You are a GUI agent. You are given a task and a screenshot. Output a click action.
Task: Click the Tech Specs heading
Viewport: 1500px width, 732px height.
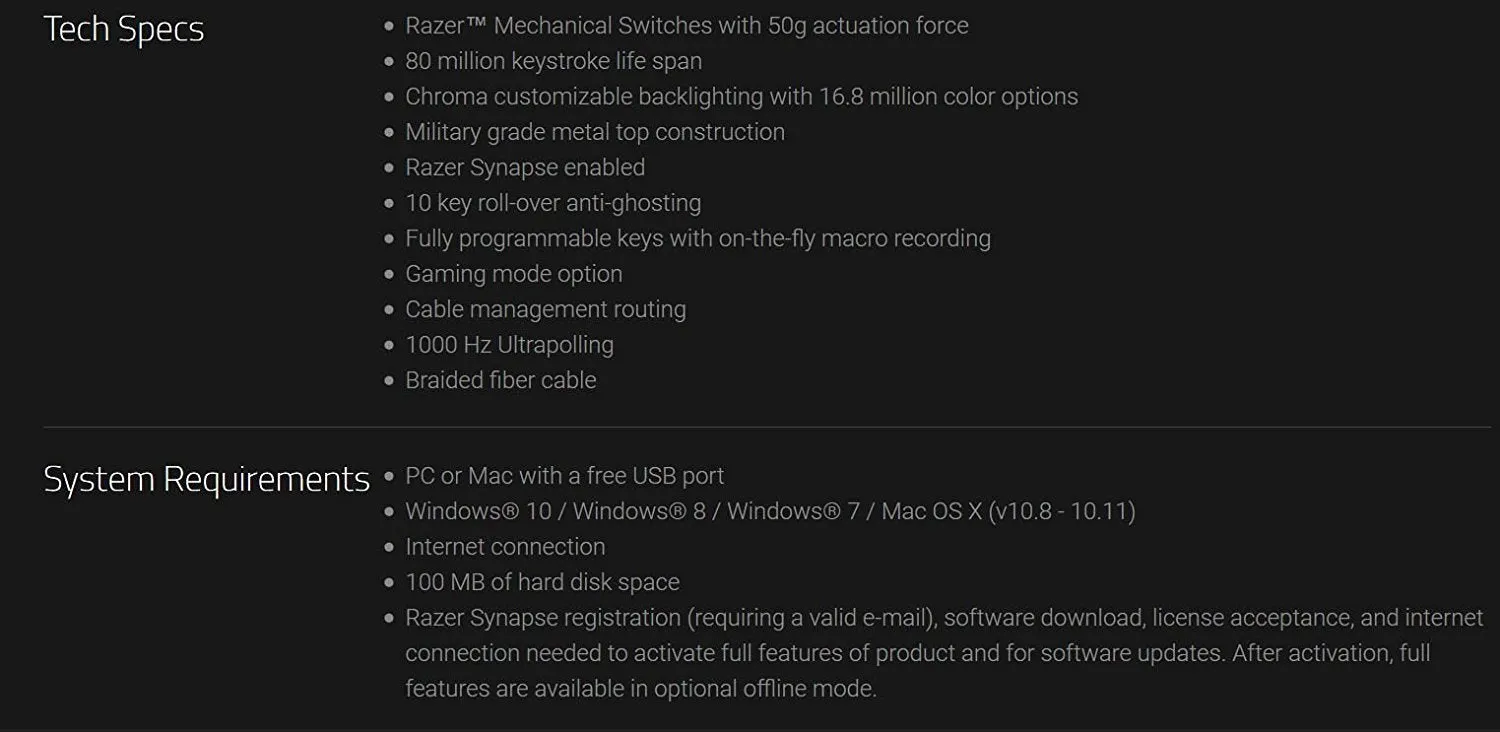click(124, 29)
